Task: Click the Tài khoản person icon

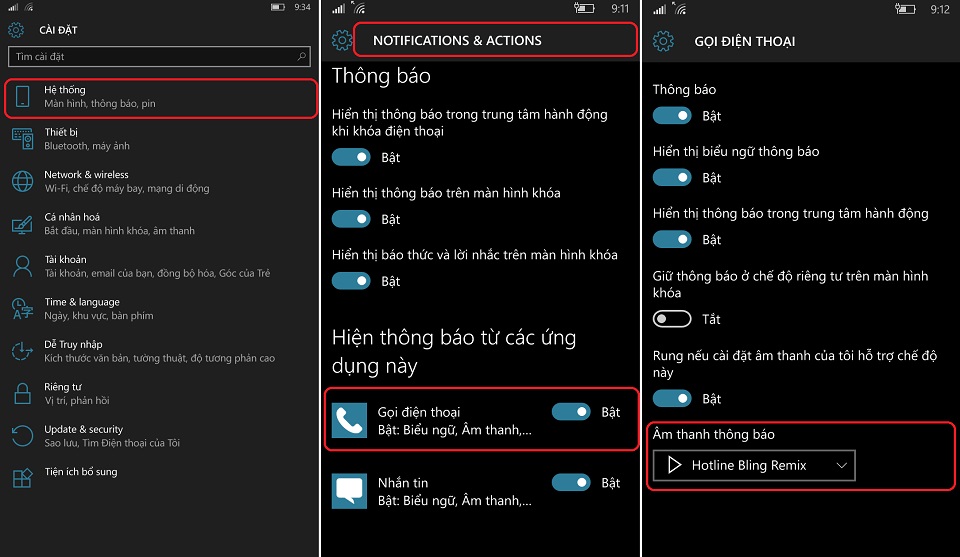Action: click(x=23, y=266)
